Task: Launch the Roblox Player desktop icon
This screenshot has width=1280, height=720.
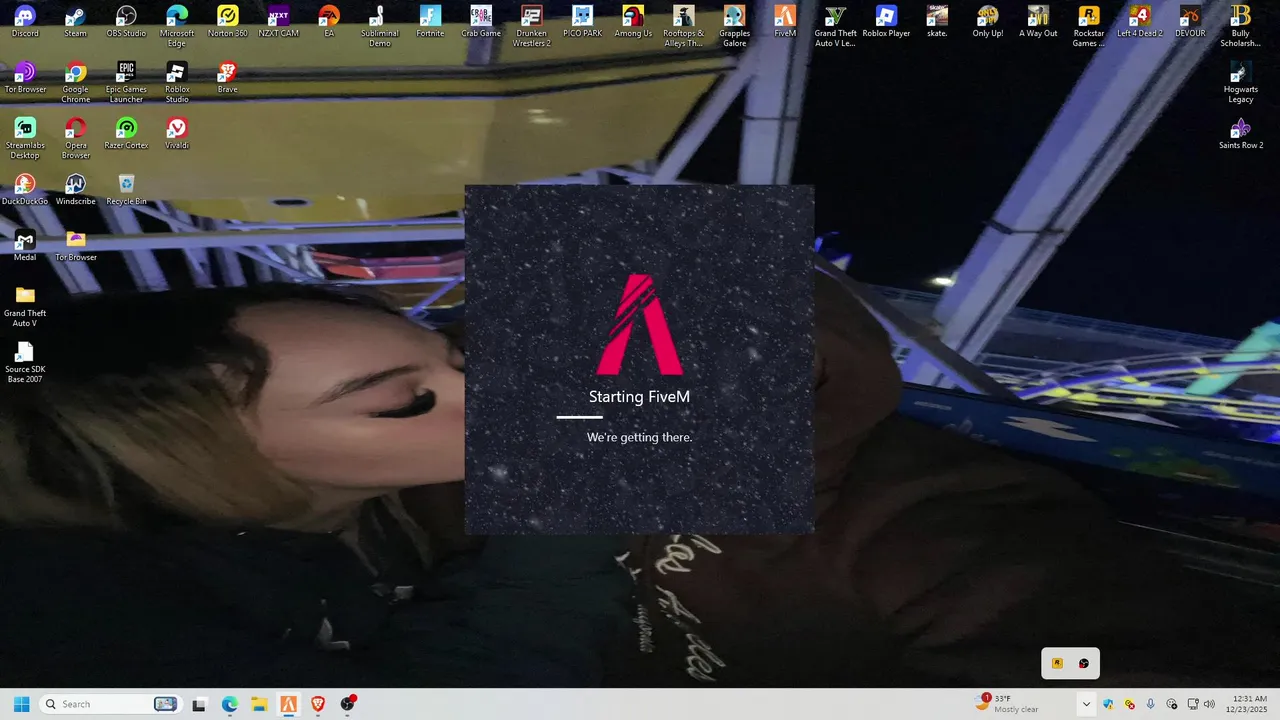Action: point(886,22)
